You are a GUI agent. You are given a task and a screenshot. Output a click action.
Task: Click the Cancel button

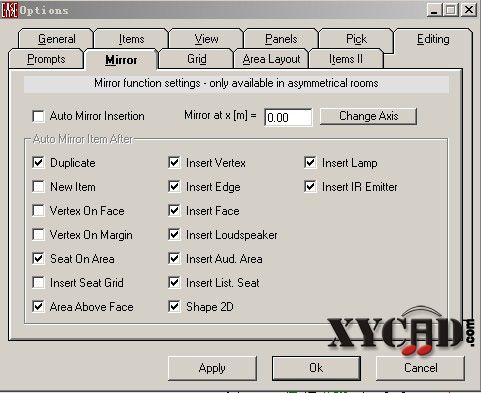420,368
